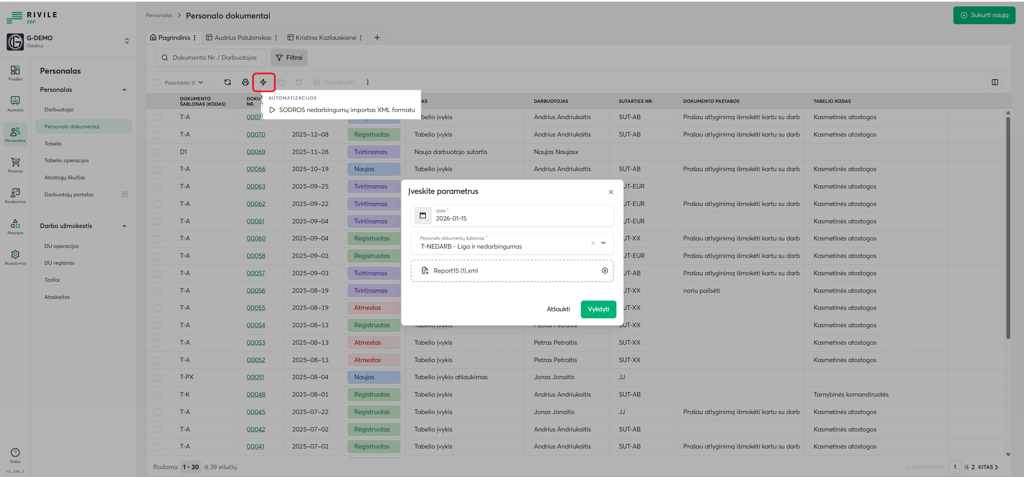Click Atšaukti to cancel the dialog
This screenshot has width=1024, height=477.
click(x=558, y=309)
